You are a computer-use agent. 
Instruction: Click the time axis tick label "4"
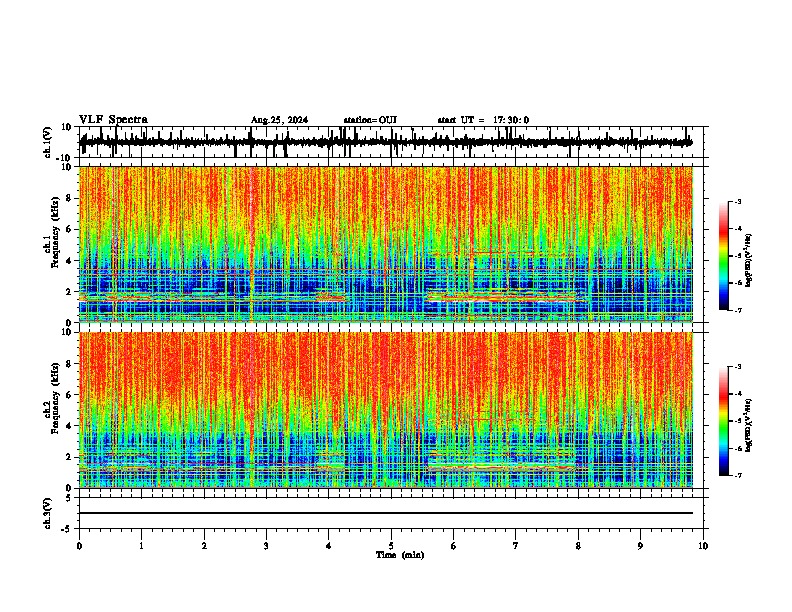click(329, 546)
